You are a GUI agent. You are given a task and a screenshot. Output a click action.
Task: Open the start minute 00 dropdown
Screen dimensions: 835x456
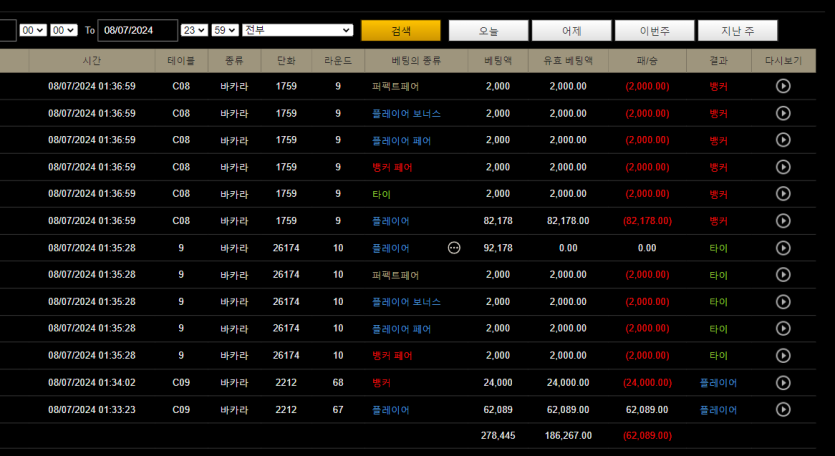point(64,30)
